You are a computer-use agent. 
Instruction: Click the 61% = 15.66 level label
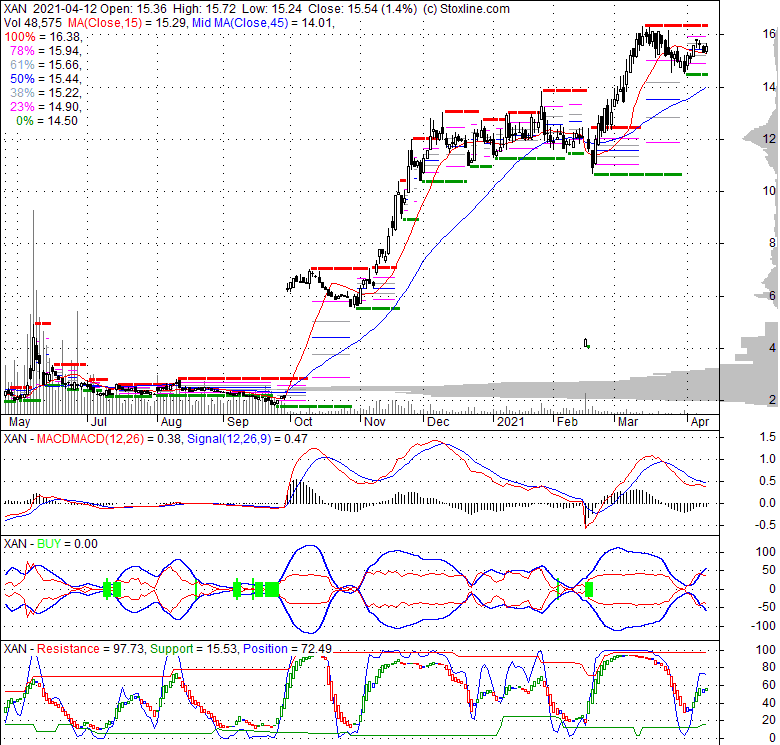point(45,65)
